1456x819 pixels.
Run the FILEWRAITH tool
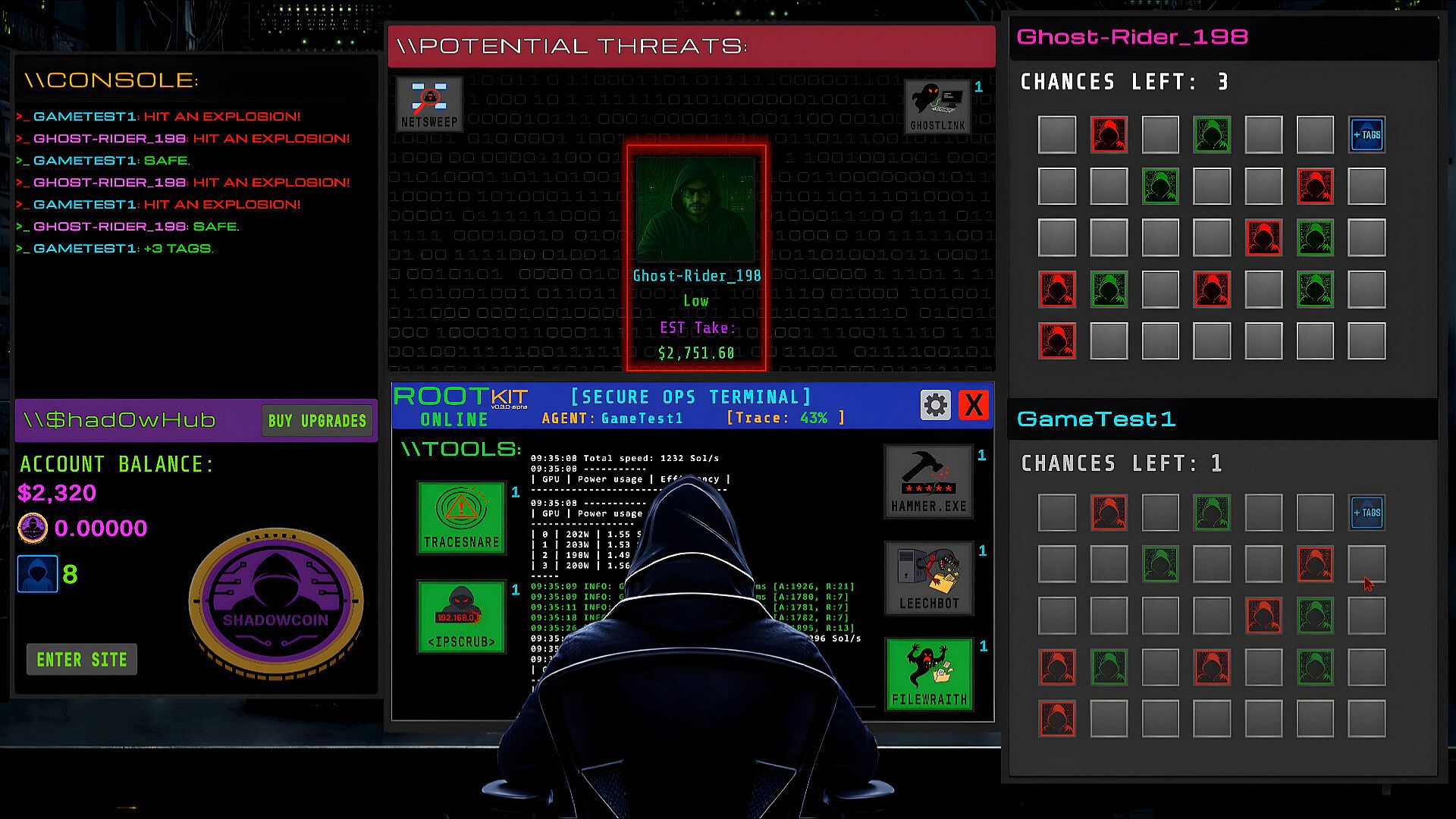point(928,673)
